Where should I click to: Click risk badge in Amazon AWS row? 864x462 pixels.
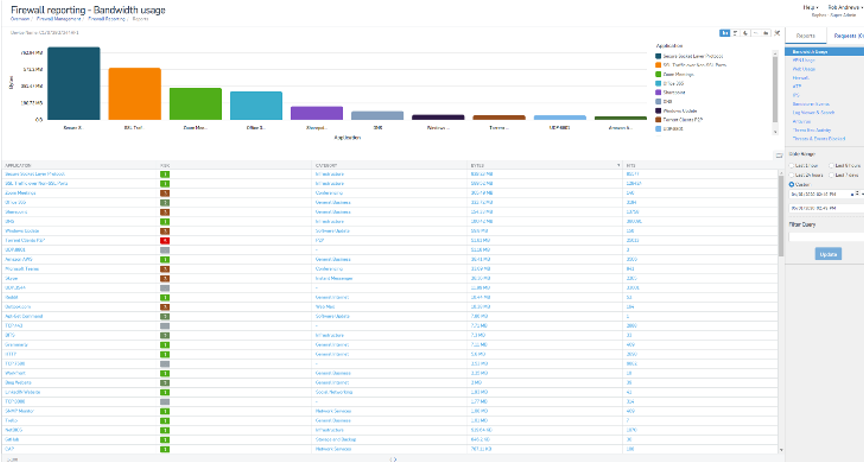(x=164, y=260)
